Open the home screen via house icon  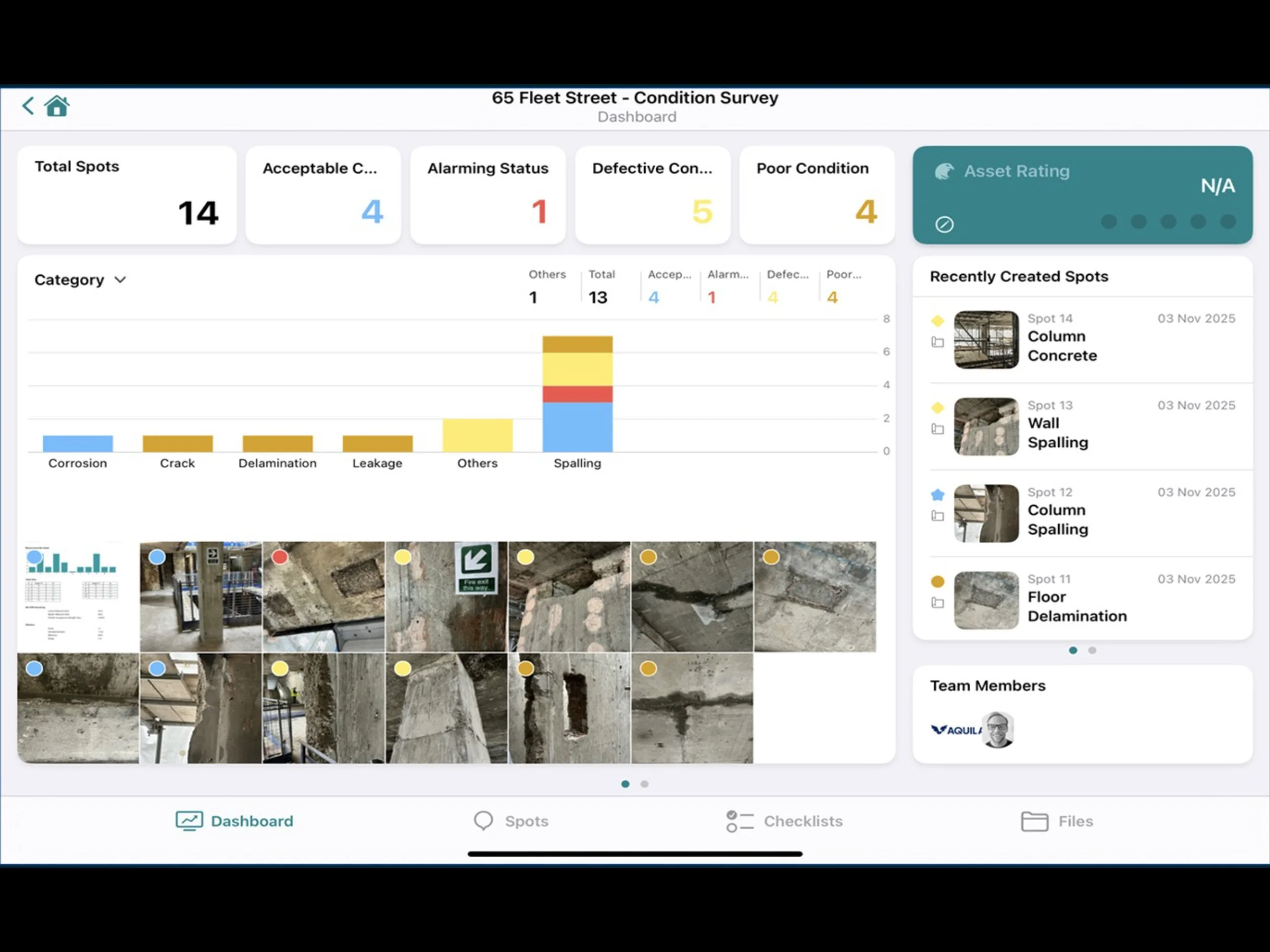[x=57, y=106]
